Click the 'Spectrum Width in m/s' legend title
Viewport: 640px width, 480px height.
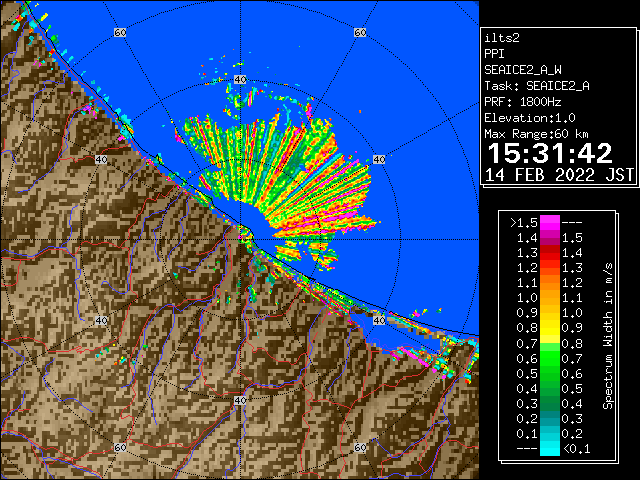(608, 336)
